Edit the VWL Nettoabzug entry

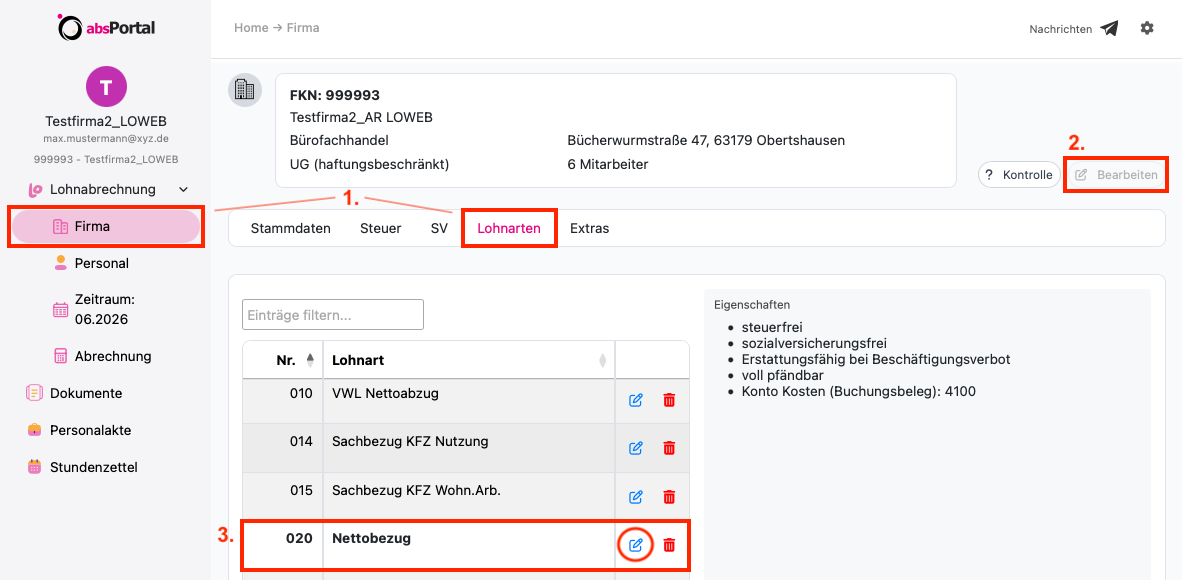coord(635,400)
